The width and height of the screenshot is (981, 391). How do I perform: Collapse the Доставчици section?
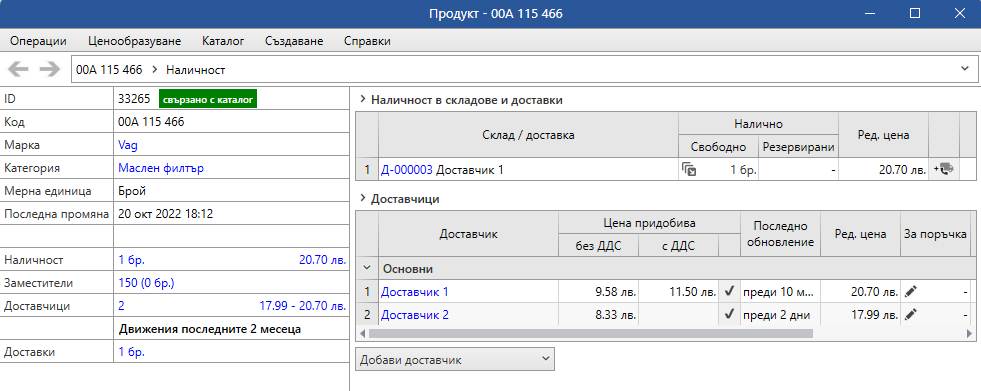pyautogui.click(x=362, y=199)
